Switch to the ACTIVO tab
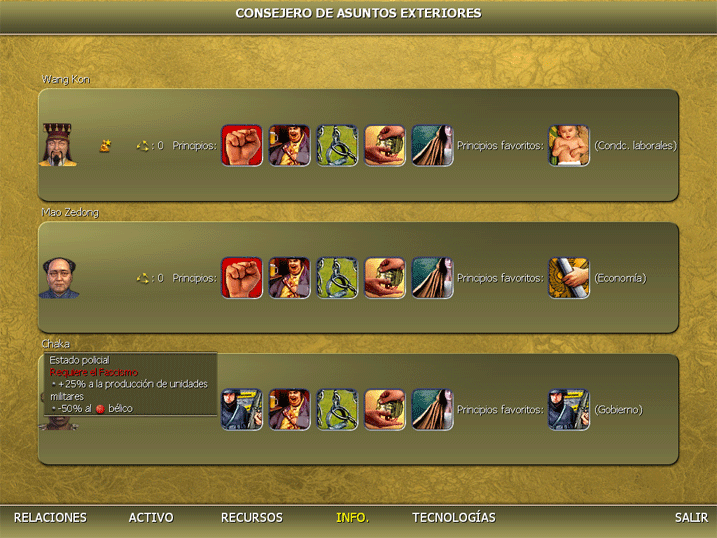Viewport: 717px width, 538px height. click(x=151, y=517)
